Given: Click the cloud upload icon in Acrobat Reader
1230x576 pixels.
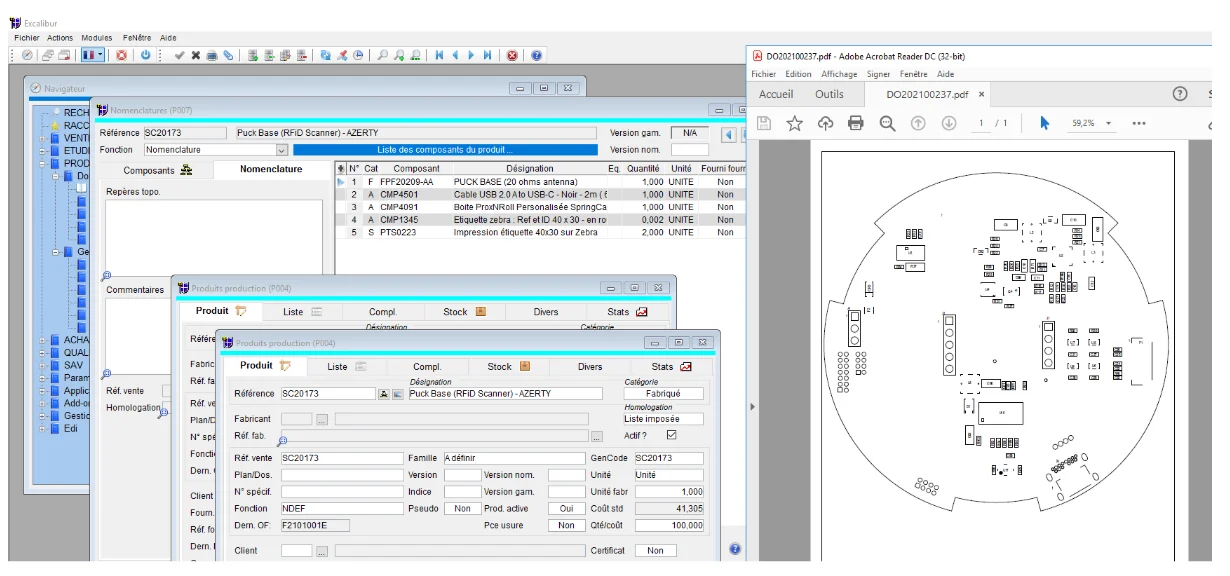Looking at the screenshot, I should tap(825, 123).
